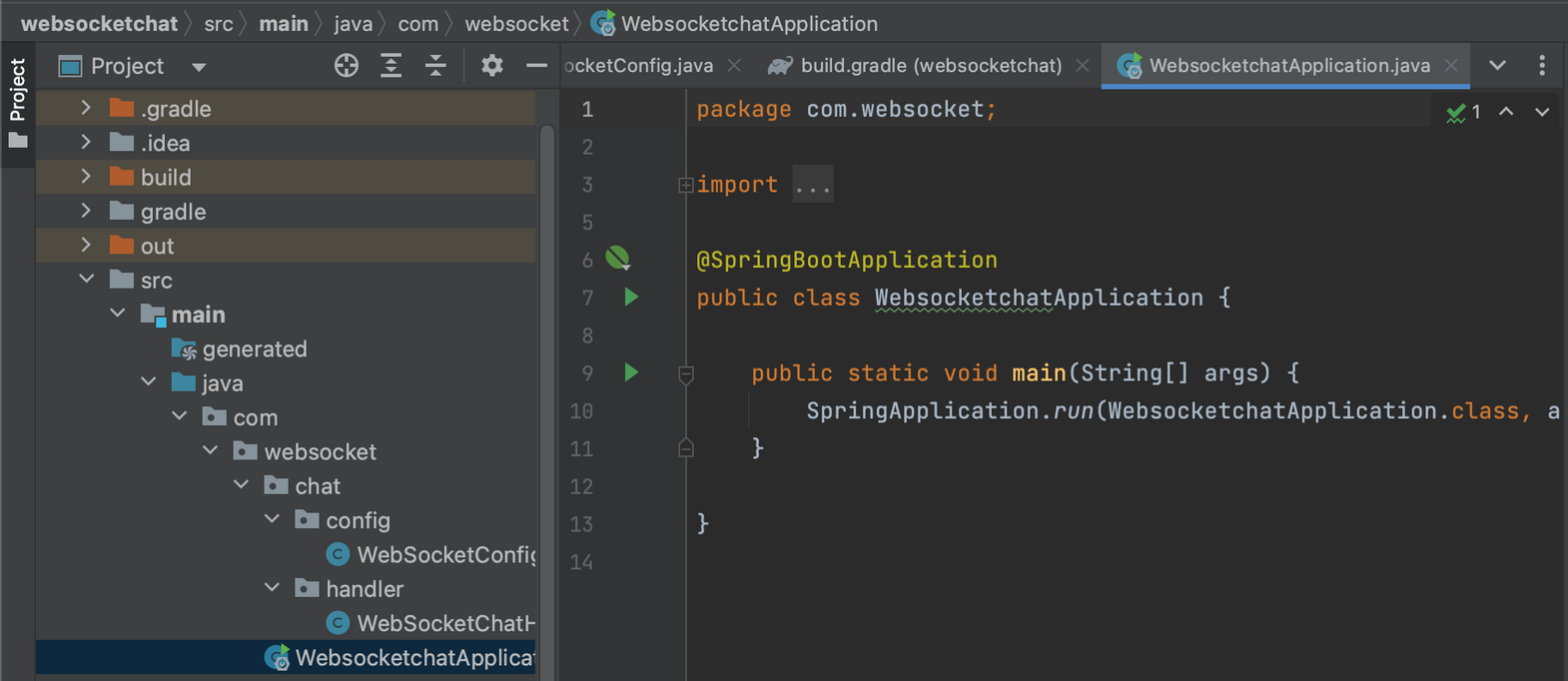Collapse the handler package
This screenshot has width=1568, height=681.
[273, 588]
